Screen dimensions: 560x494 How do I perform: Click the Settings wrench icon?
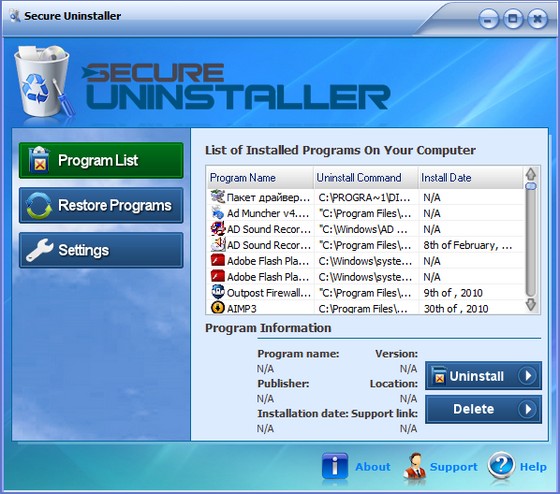[x=39, y=250]
